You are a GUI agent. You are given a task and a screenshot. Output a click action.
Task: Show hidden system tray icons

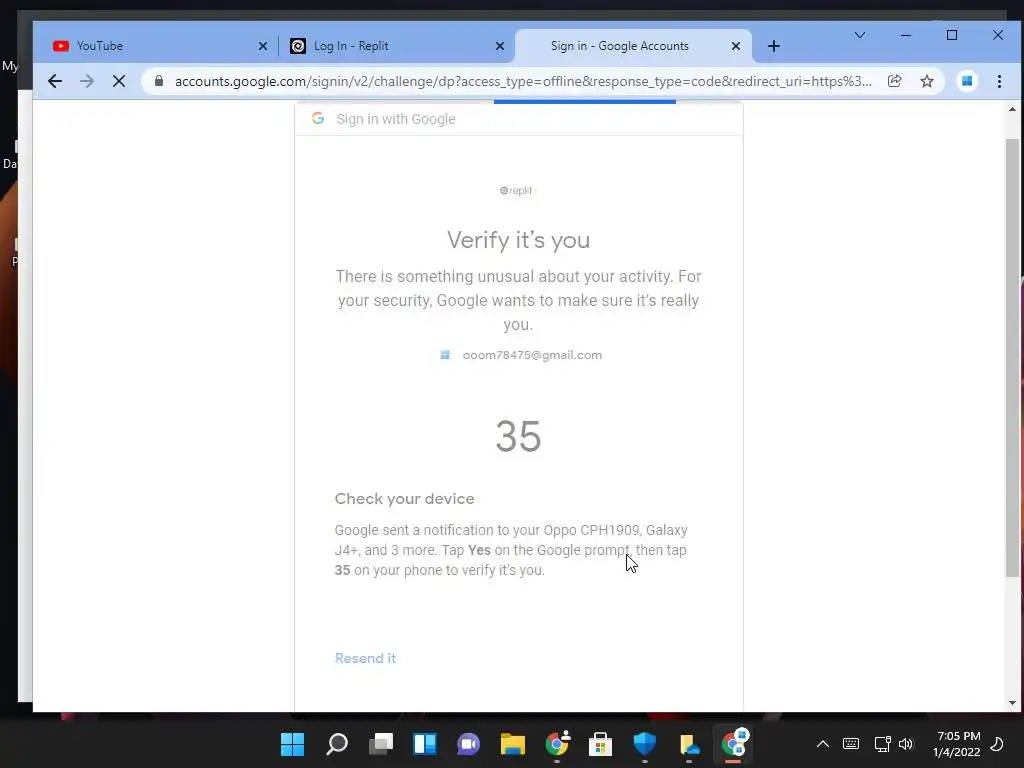click(x=823, y=744)
